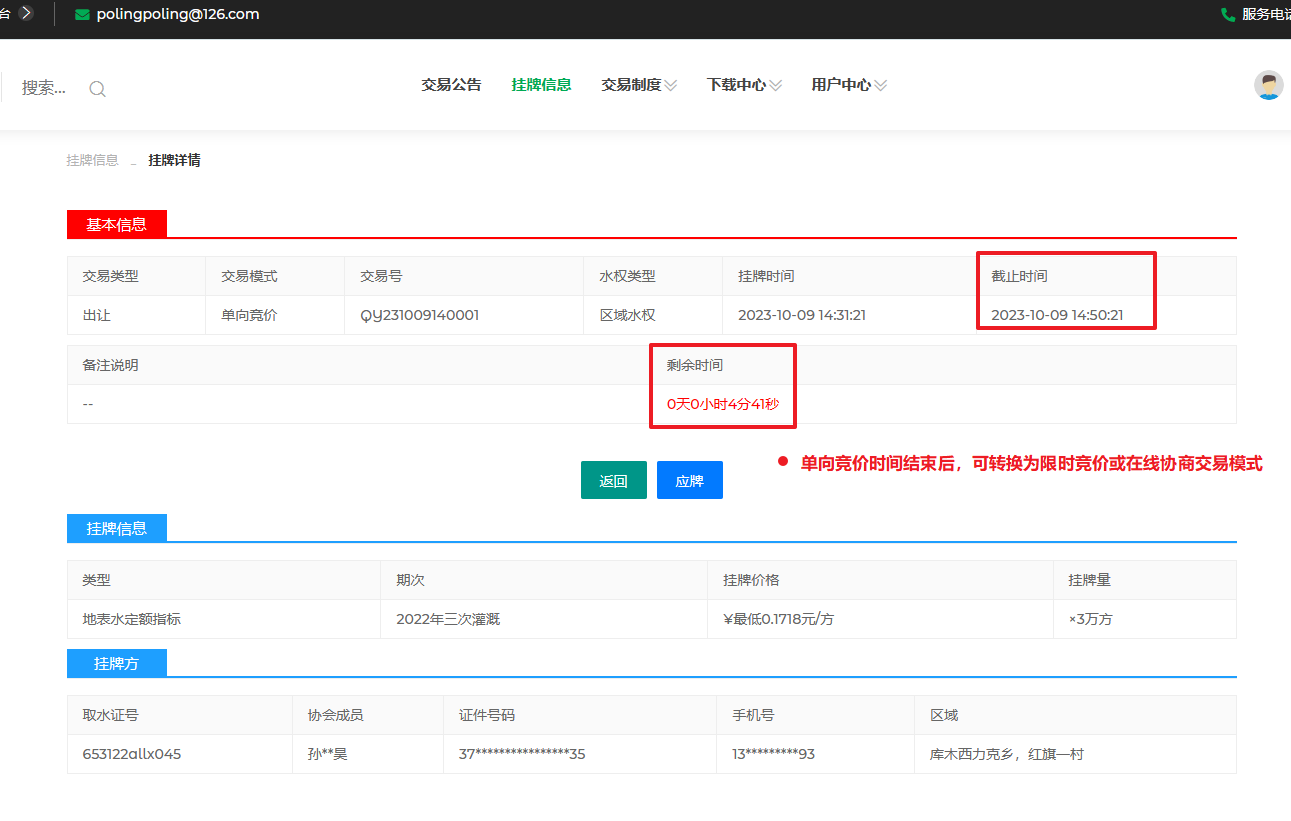Click the green envelope mail icon
This screenshot has width=1291, height=821.
[82, 15]
